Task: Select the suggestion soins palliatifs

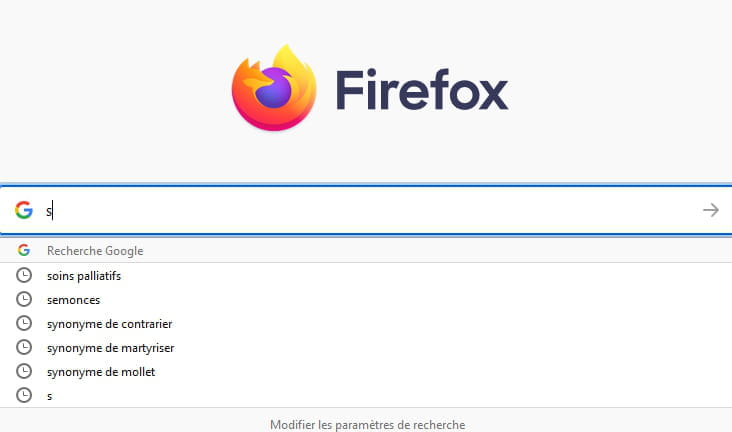Action: (x=84, y=275)
